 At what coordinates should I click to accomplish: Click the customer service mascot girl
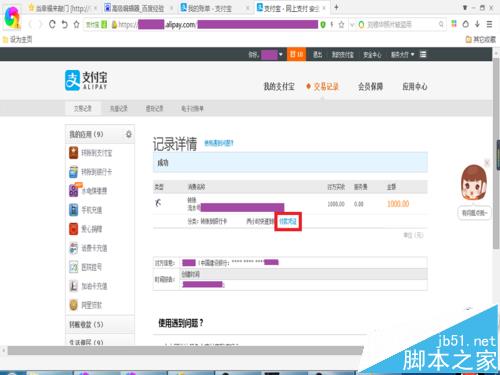474,182
